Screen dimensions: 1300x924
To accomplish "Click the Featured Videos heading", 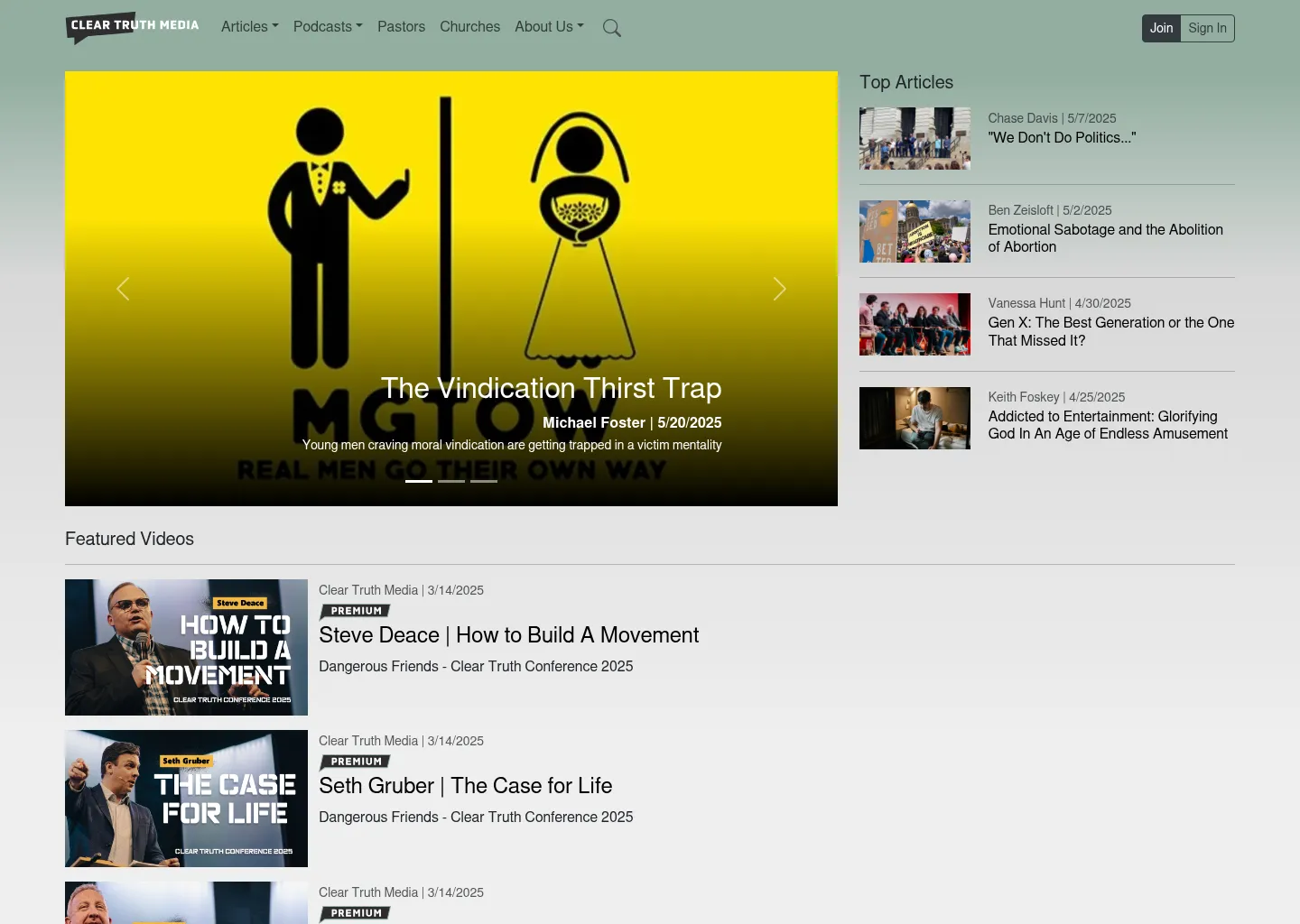I will (x=129, y=539).
